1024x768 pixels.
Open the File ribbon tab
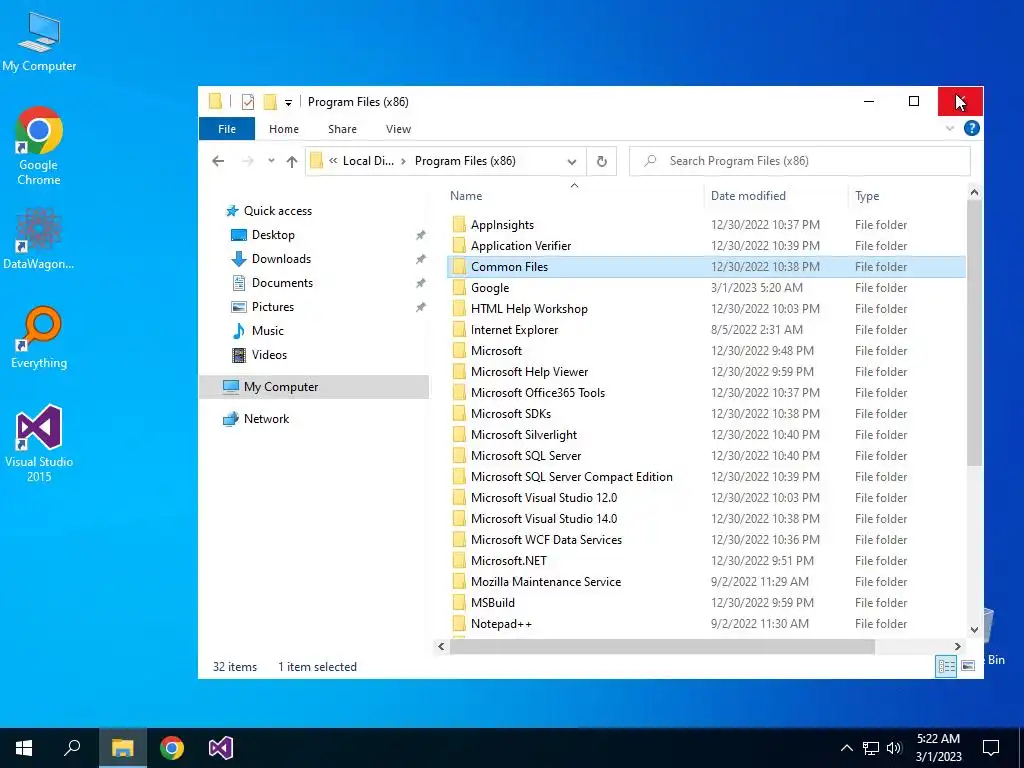pos(227,129)
